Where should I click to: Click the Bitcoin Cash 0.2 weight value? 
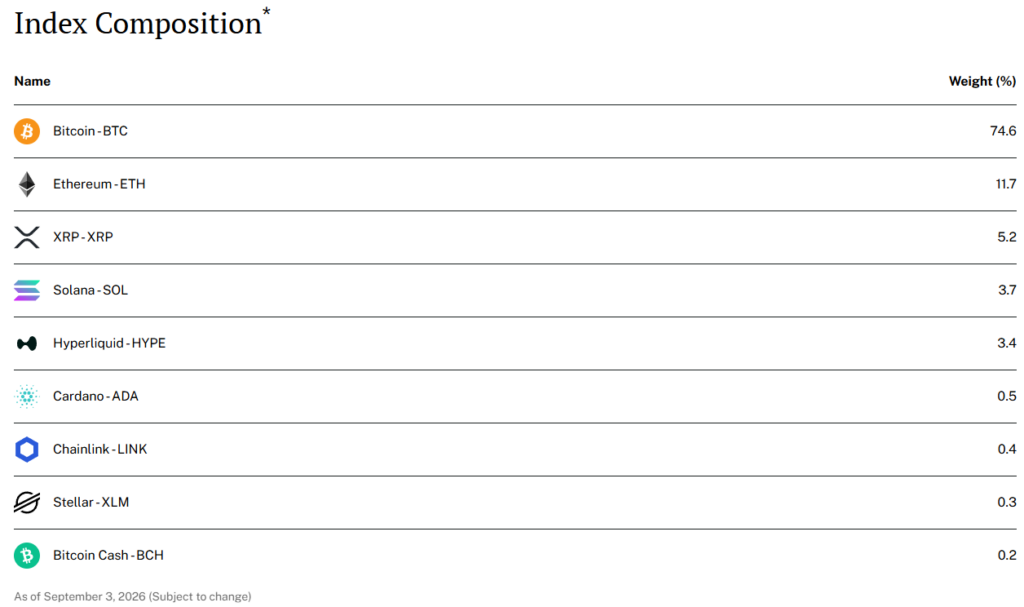[1007, 555]
